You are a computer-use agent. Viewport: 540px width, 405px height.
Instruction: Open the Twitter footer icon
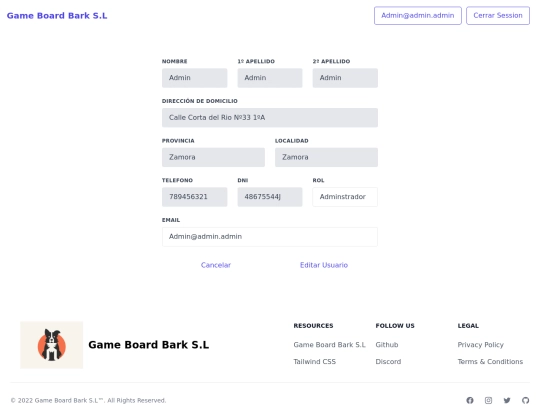click(x=507, y=400)
